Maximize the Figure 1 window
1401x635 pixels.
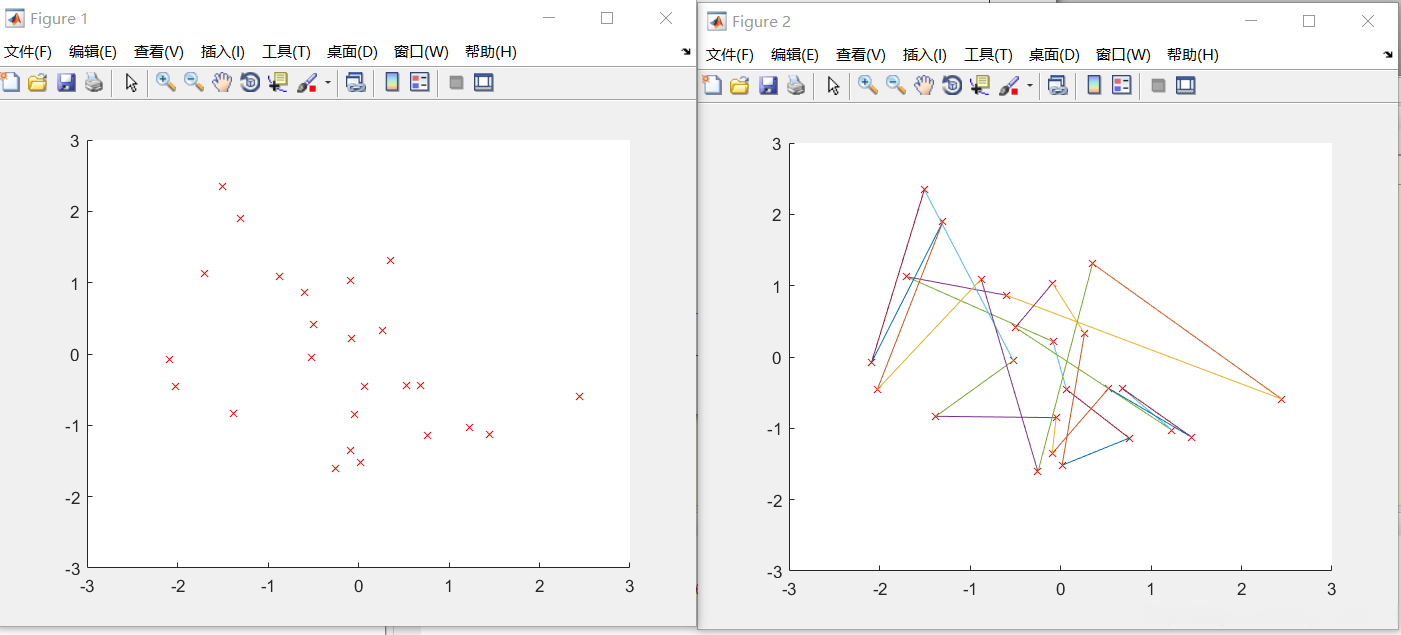[607, 18]
